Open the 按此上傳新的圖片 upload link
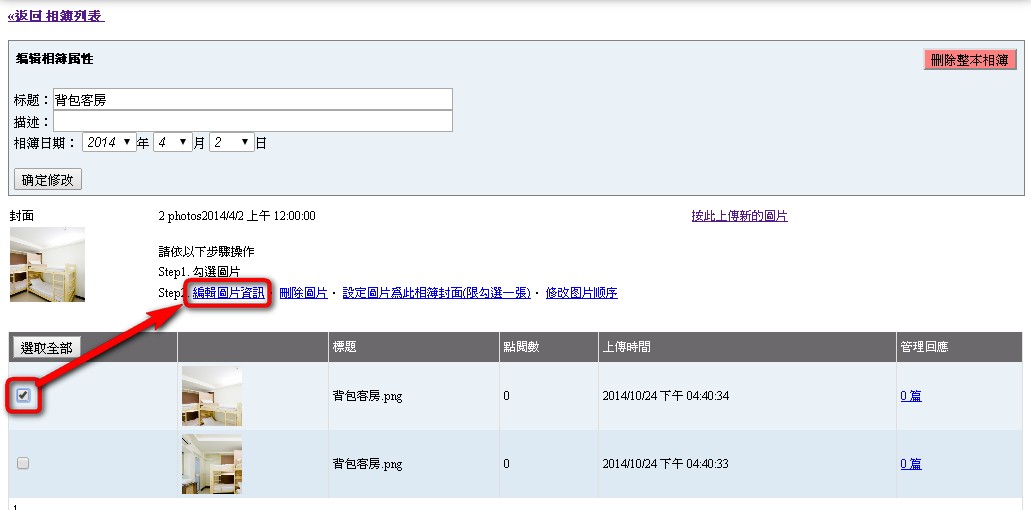Viewport: 1031px width, 510px height. (739, 216)
